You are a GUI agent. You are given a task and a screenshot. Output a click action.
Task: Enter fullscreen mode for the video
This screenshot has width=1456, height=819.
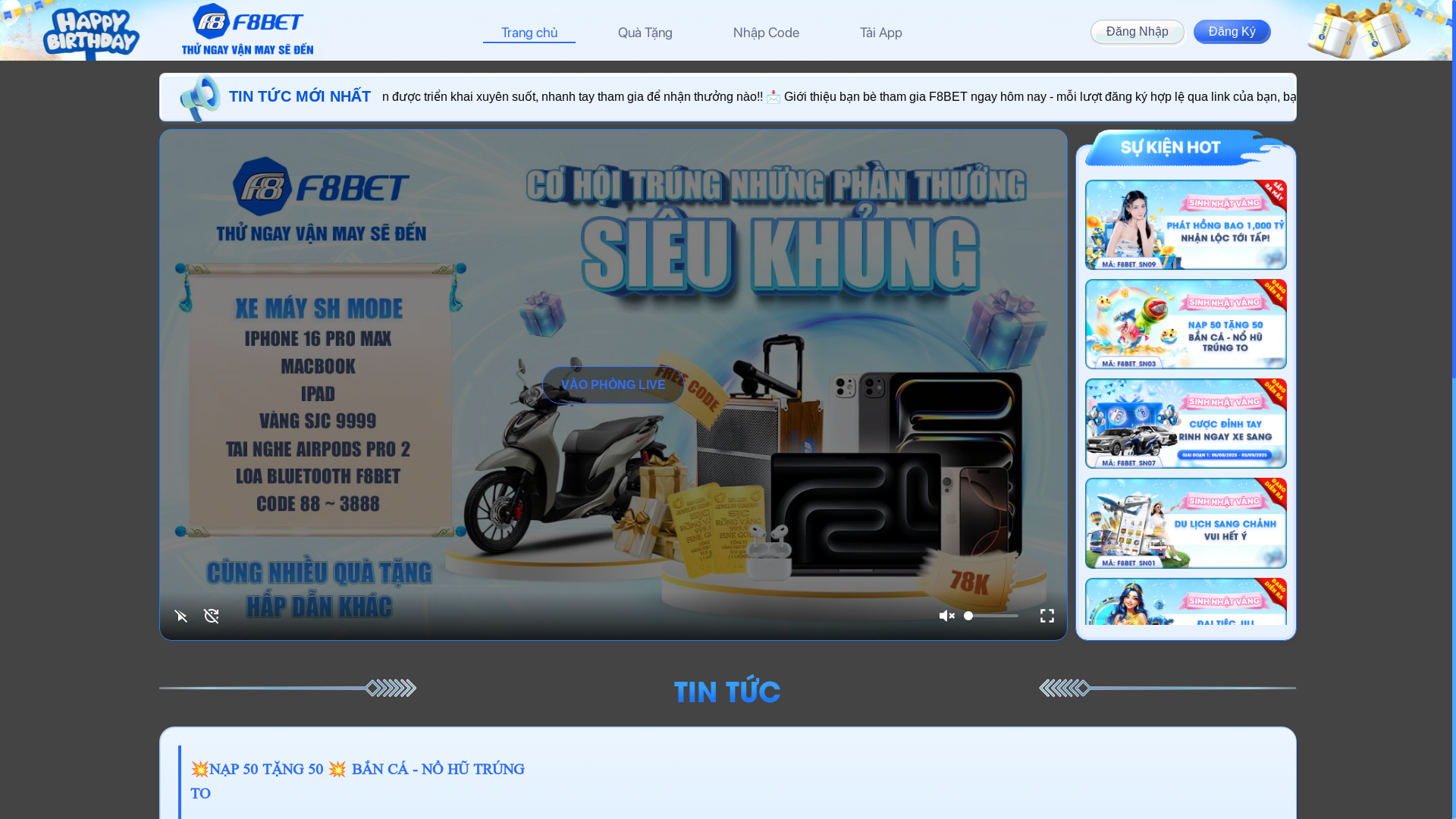click(x=1047, y=616)
